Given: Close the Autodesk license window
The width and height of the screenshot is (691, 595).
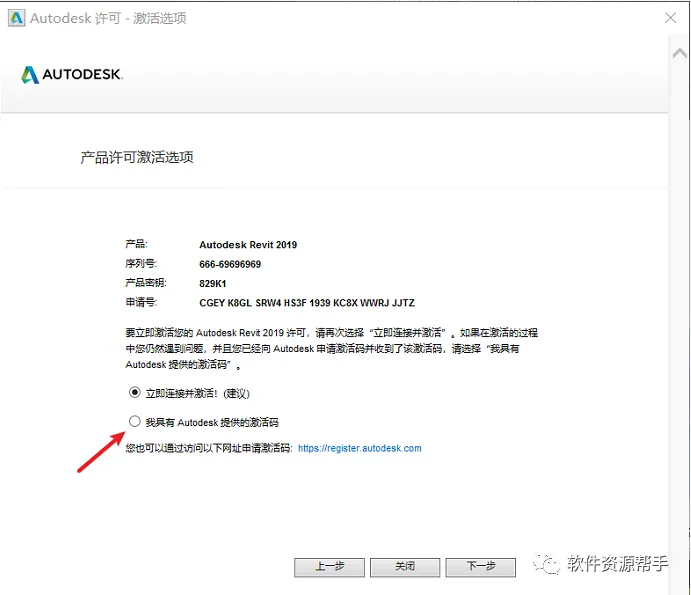Looking at the screenshot, I should [x=670, y=18].
